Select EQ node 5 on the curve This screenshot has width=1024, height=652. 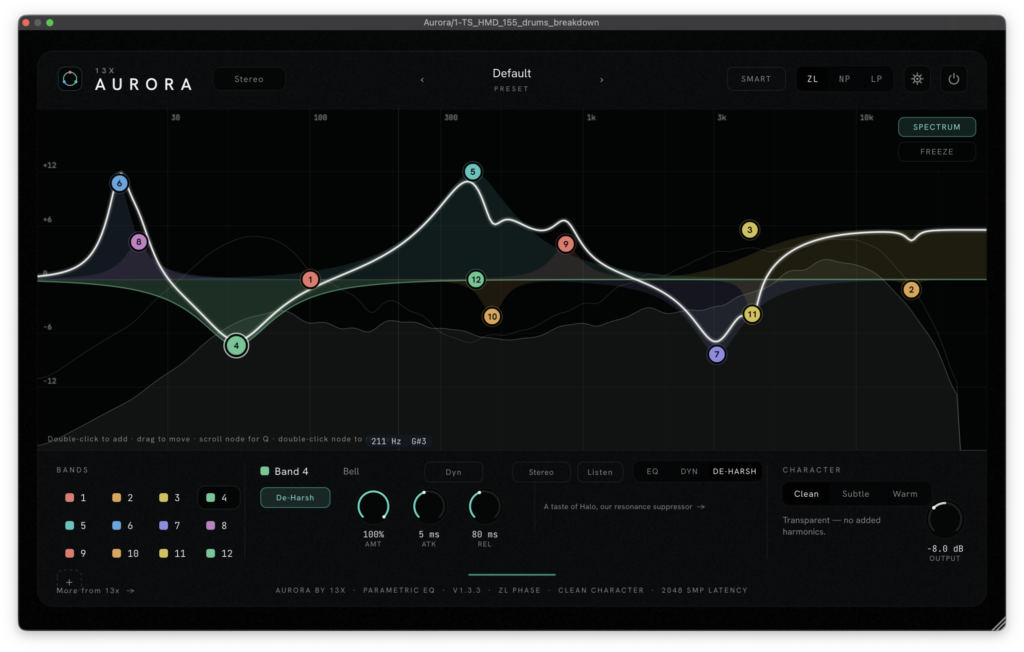pyautogui.click(x=472, y=172)
